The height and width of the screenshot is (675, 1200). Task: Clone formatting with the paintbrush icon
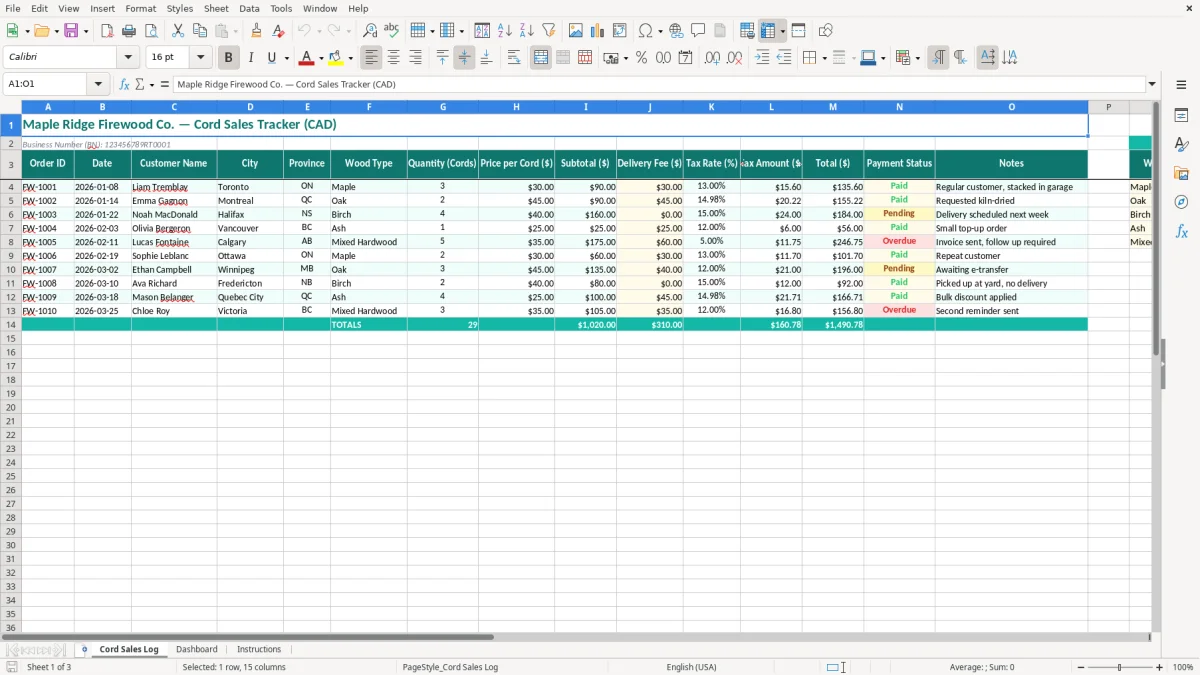(x=256, y=31)
